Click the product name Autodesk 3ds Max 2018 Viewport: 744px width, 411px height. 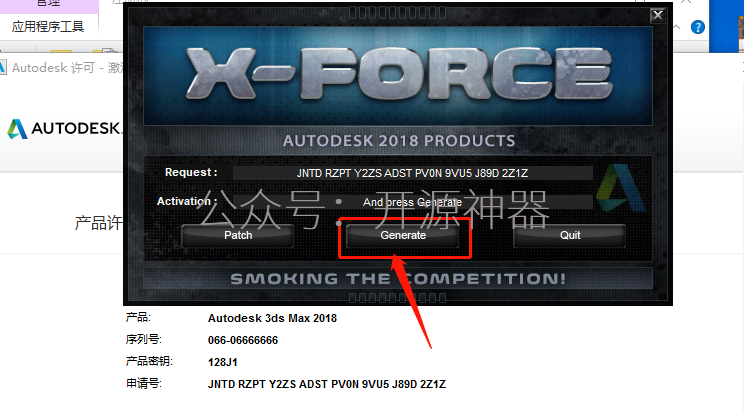[272, 318]
